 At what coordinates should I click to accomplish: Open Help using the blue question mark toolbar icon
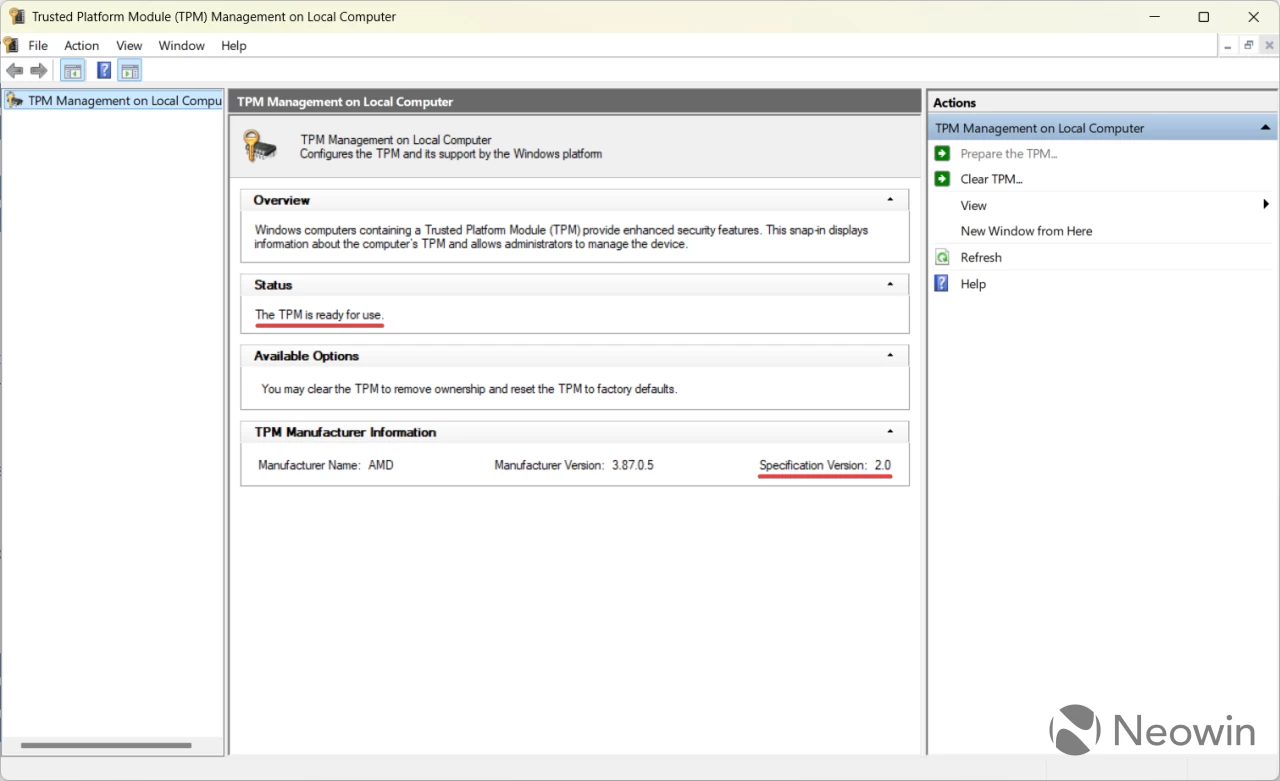(103, 70)
